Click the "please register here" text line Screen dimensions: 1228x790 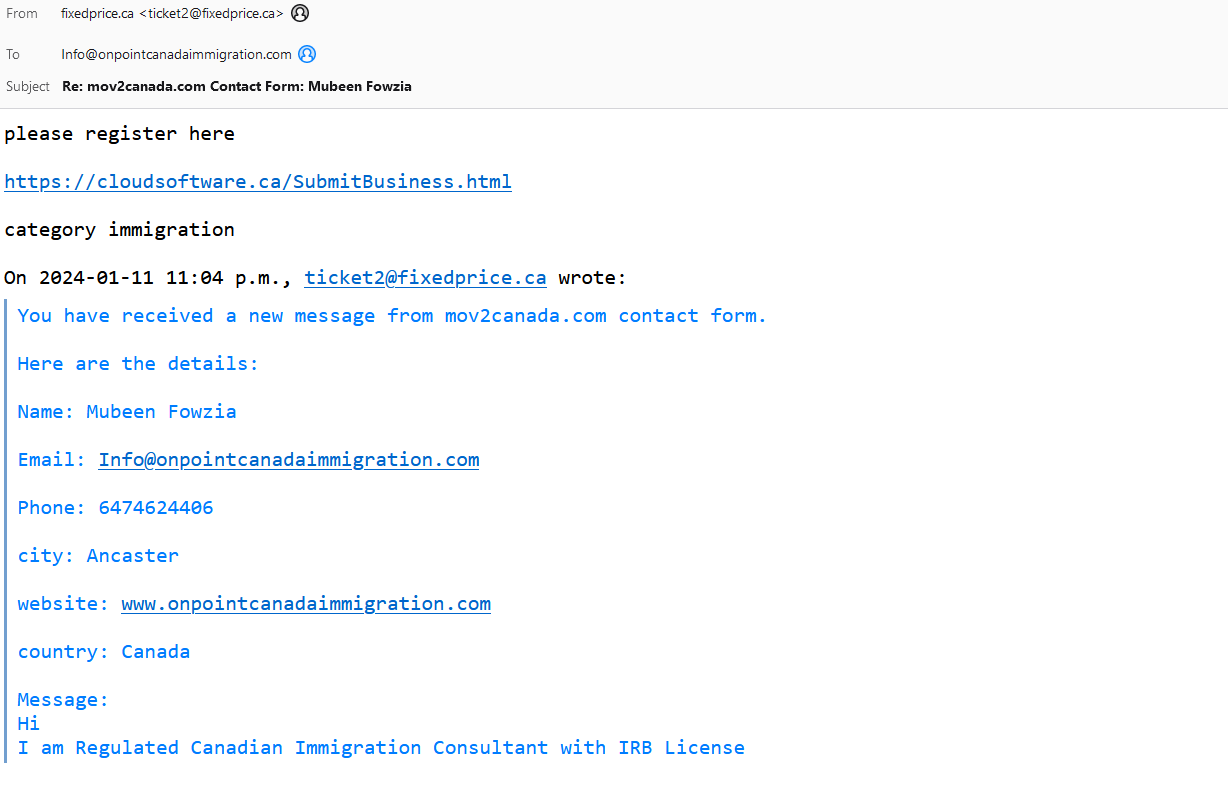pyautogui.click(x=119, y=134)
